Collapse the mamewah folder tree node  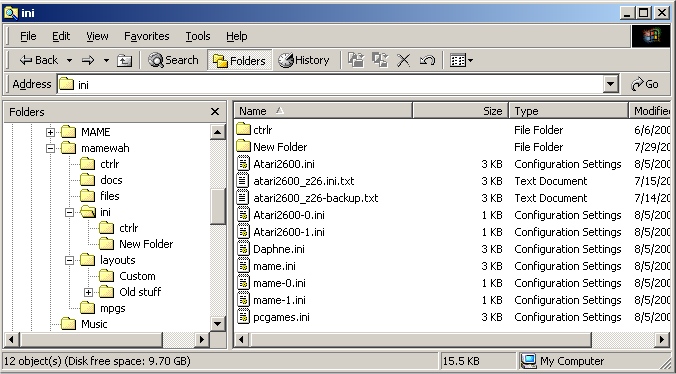50,148
